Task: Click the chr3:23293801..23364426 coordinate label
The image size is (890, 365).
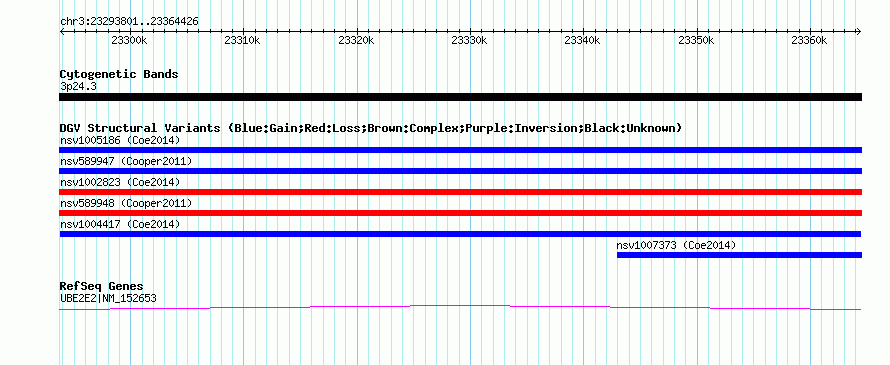Action: pos(129,22)
